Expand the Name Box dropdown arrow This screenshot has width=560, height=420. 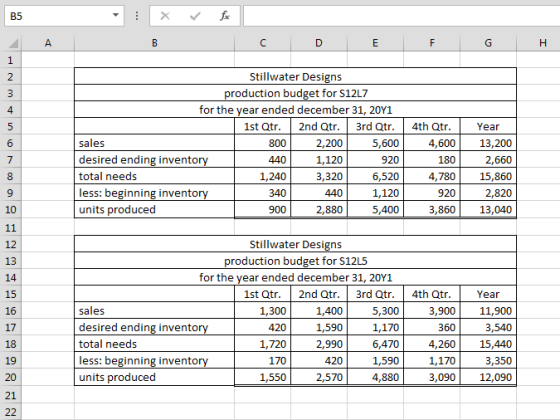115,15
